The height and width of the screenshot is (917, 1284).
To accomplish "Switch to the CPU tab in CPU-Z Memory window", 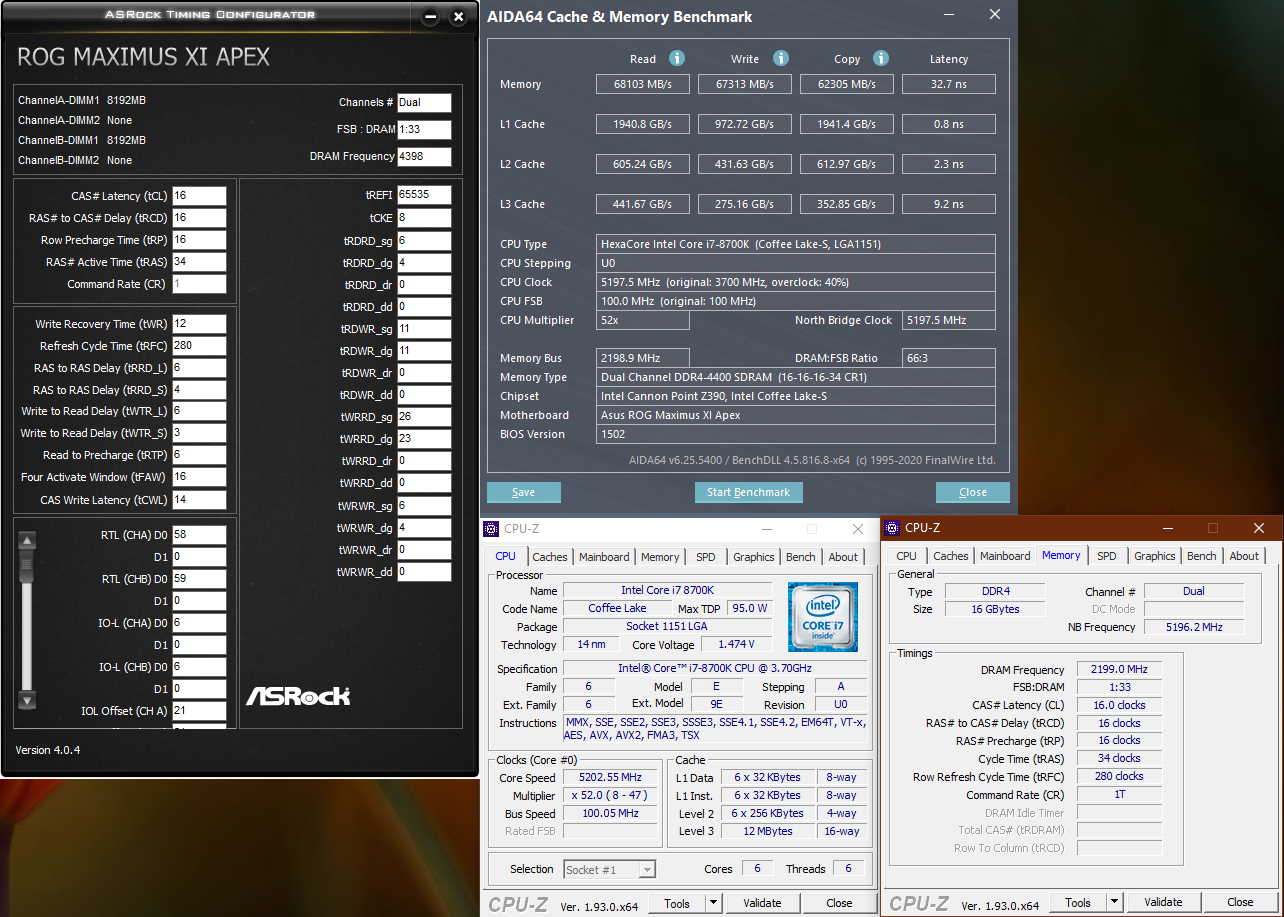I will click(906, 556).
